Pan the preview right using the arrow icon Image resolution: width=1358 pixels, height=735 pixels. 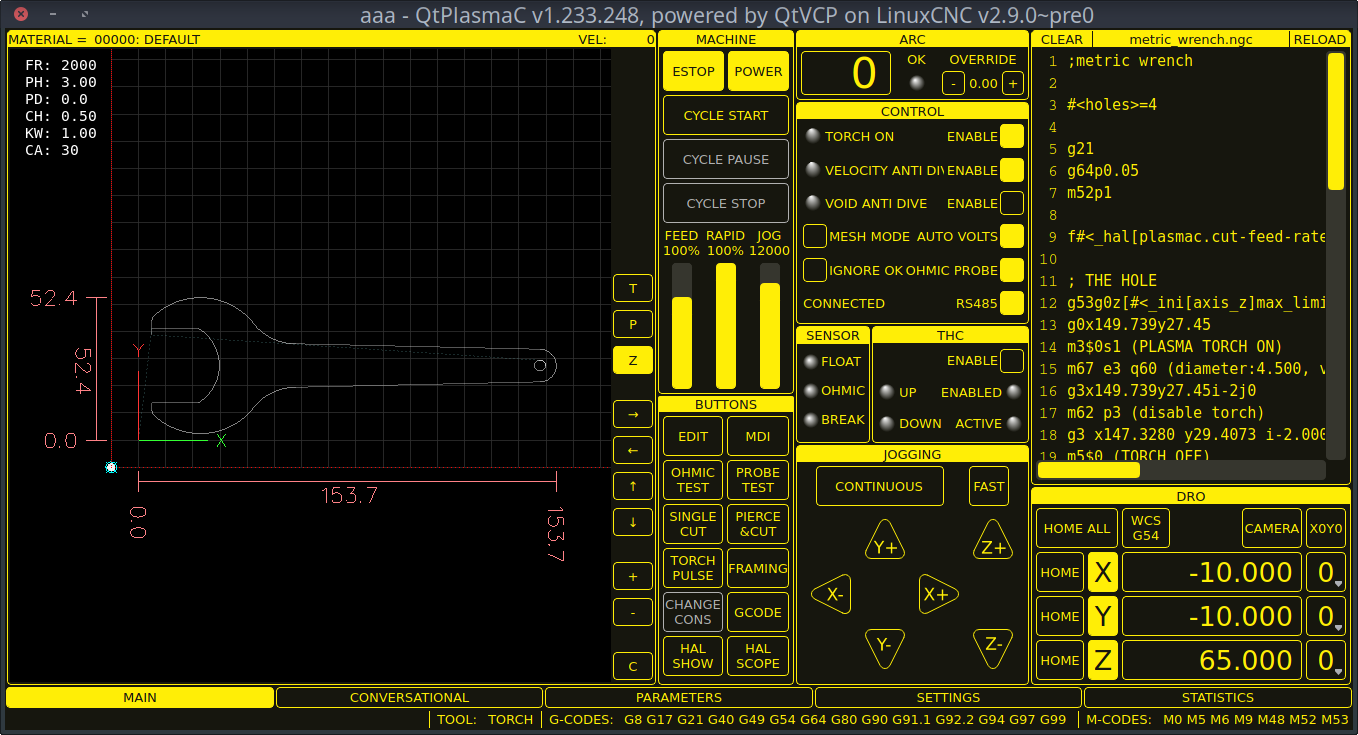click(x=632, y=414)
